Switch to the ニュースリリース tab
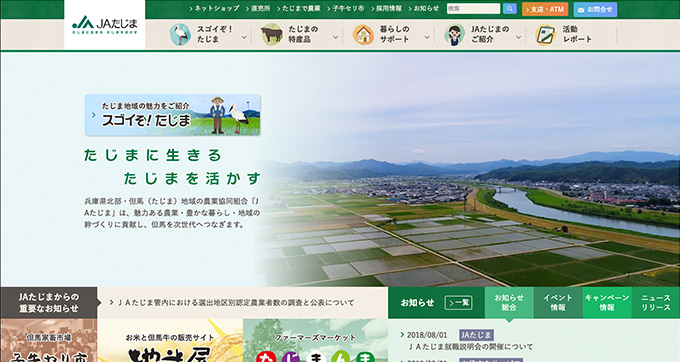 [x=656, y=303]
